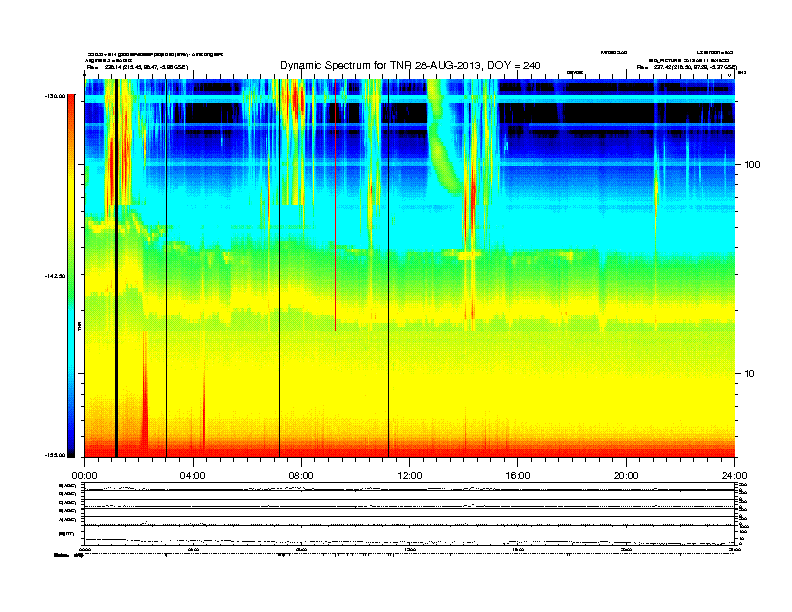This screenshot has height=612, width=792.
Task: Click the rainbow intensity color scale bar
Action: [71, 275]
